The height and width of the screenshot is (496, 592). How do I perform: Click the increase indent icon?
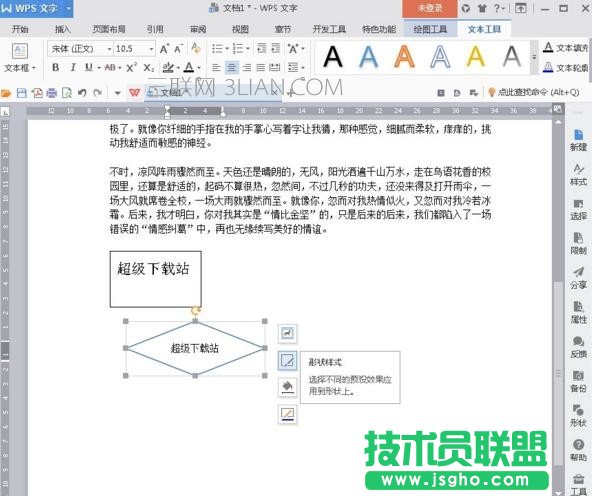(x=276, y=48)
